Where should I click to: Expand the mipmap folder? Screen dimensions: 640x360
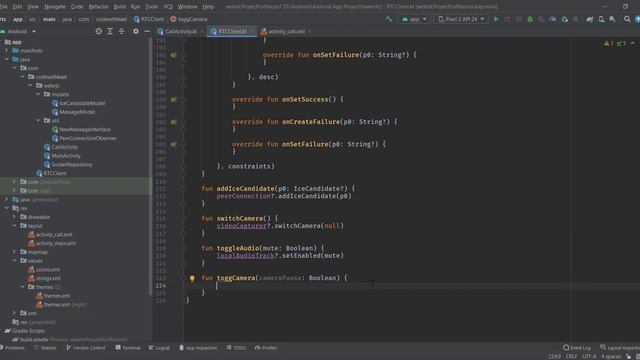(14, 252)
